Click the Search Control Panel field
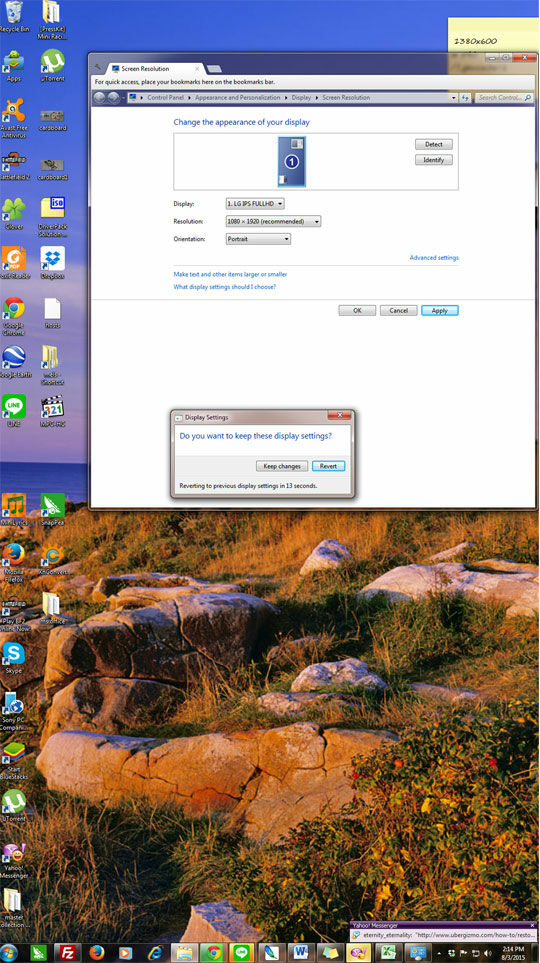Image resolution: width=540 pixels, height=963 pixels. point(504,98)
